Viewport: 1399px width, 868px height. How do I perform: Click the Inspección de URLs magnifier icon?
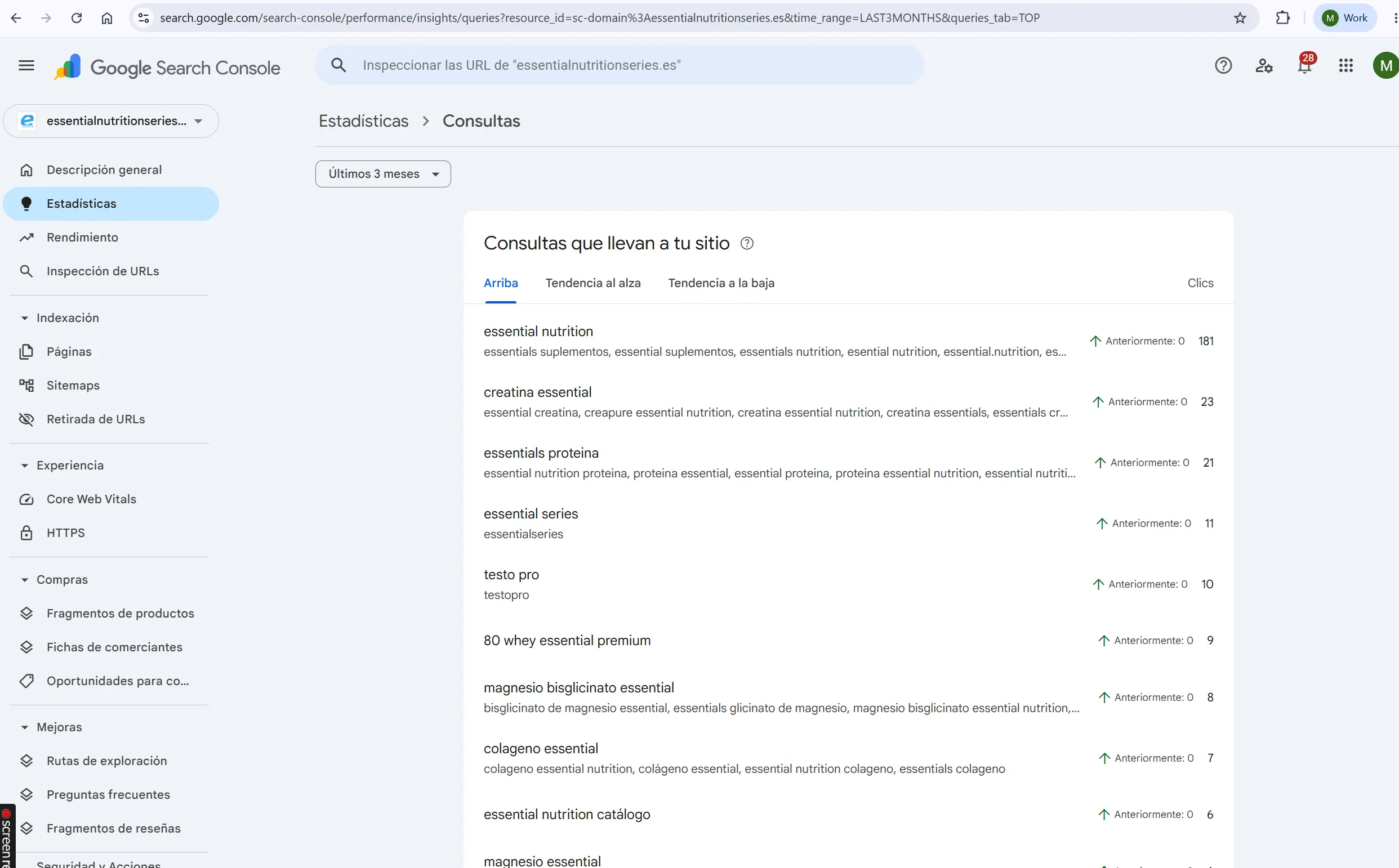point(26,271)
